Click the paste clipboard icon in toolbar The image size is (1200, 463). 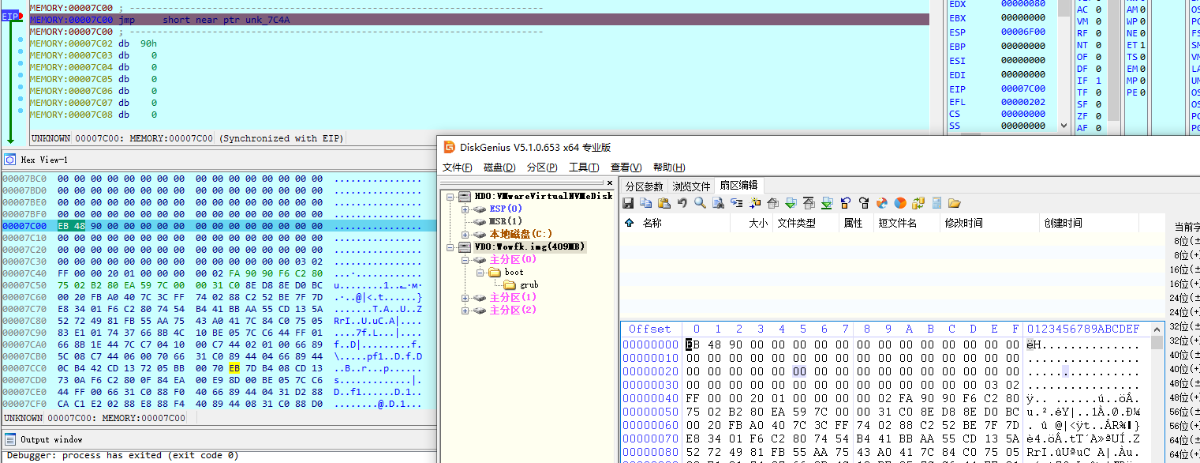pos(664,203)
